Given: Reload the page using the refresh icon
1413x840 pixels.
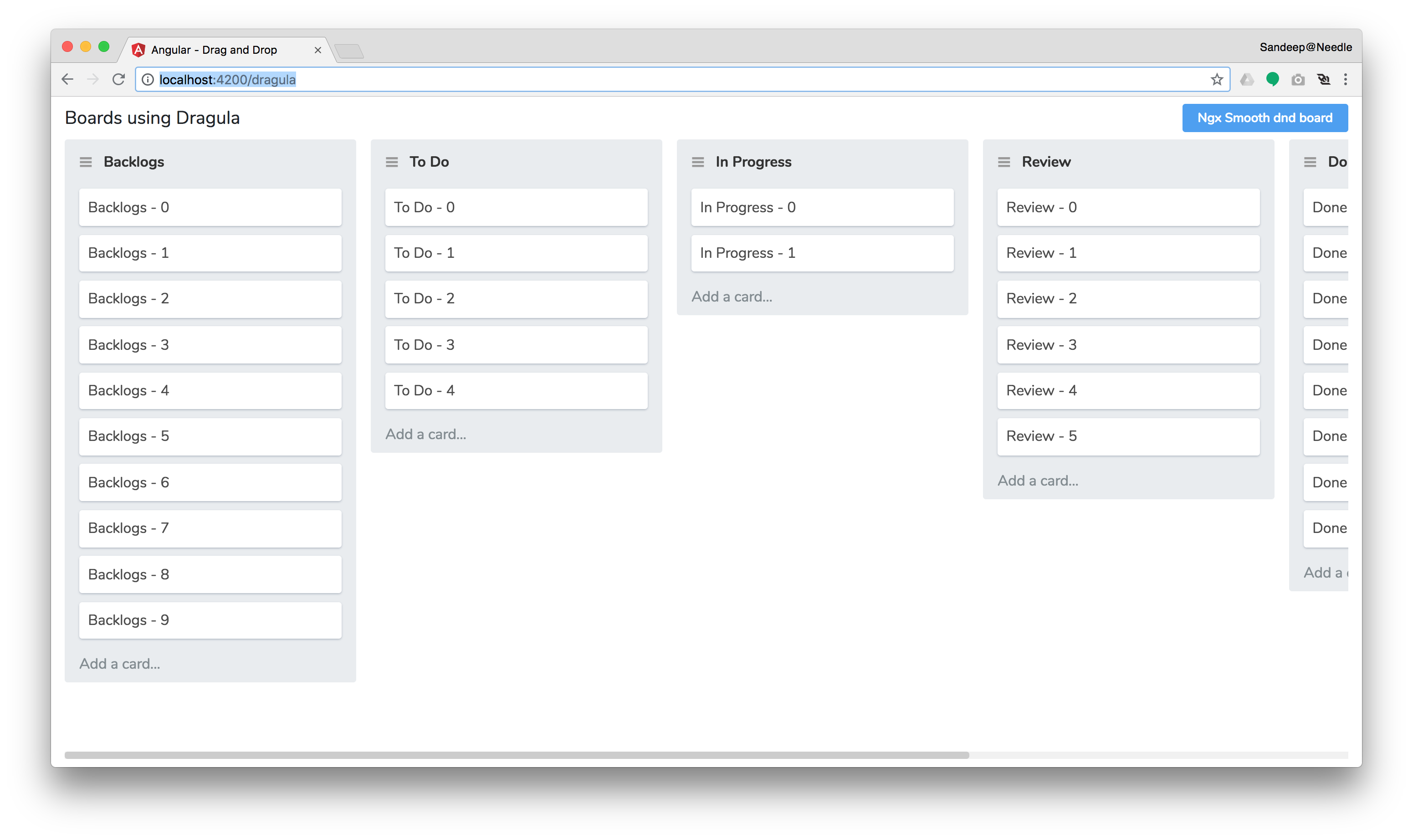Looking at the screenshot, I should [119, 79].
